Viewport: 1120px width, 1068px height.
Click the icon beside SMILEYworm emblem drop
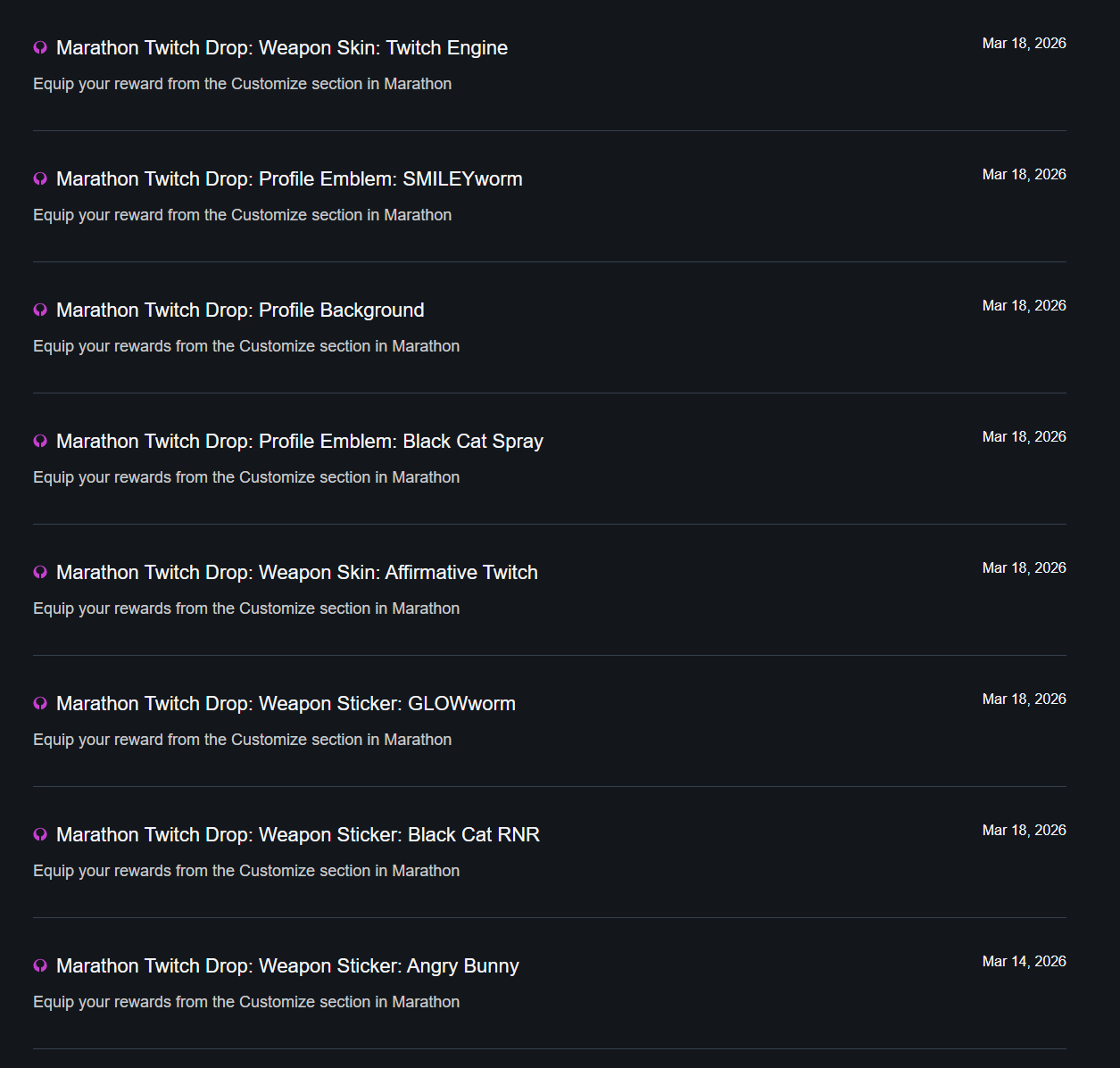pos(40,178)
